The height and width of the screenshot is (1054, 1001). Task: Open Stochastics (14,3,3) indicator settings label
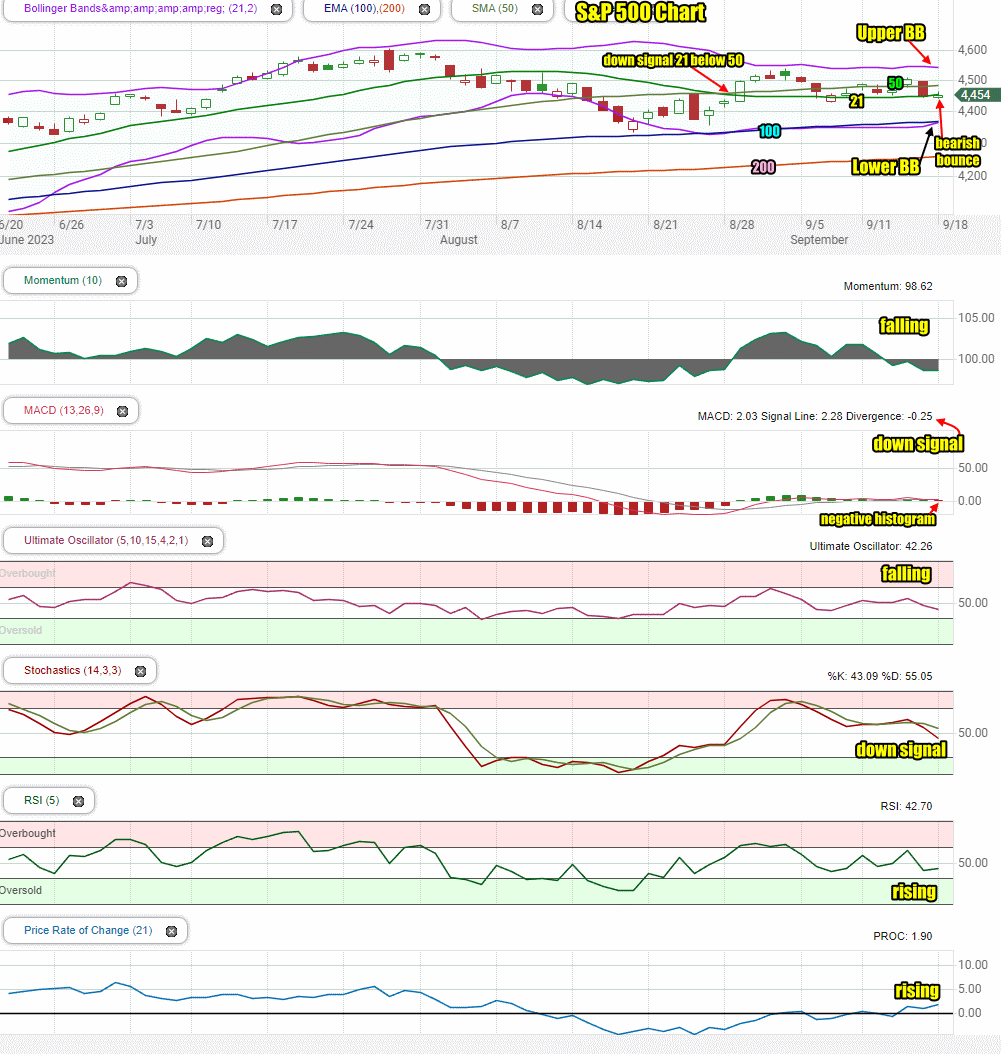tap(73, 670)
